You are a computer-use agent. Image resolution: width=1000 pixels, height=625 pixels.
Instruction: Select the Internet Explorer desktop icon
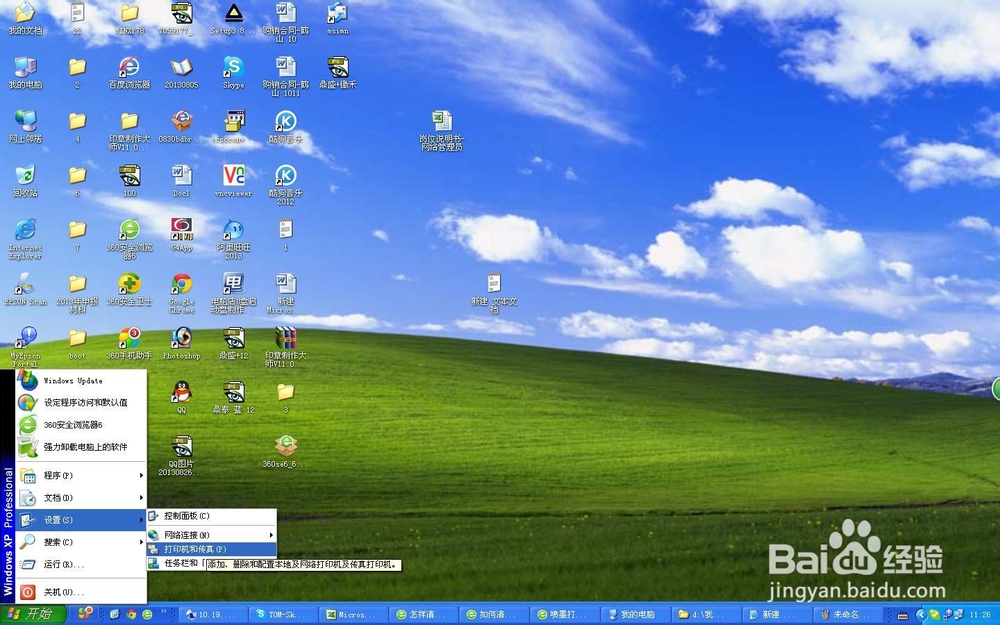click(x=25, y=239)
